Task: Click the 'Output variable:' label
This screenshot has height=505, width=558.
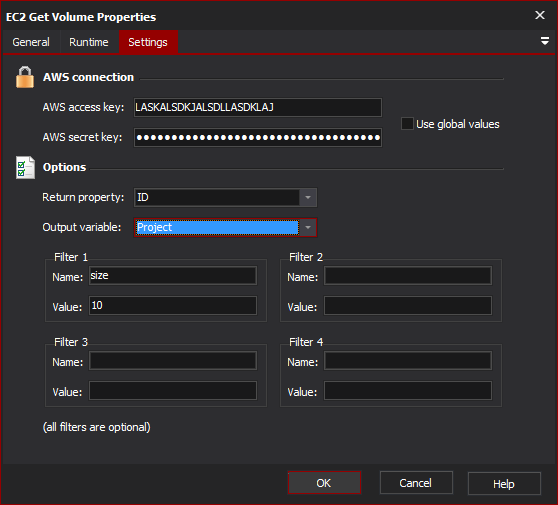Action: [x=81, y=227]
